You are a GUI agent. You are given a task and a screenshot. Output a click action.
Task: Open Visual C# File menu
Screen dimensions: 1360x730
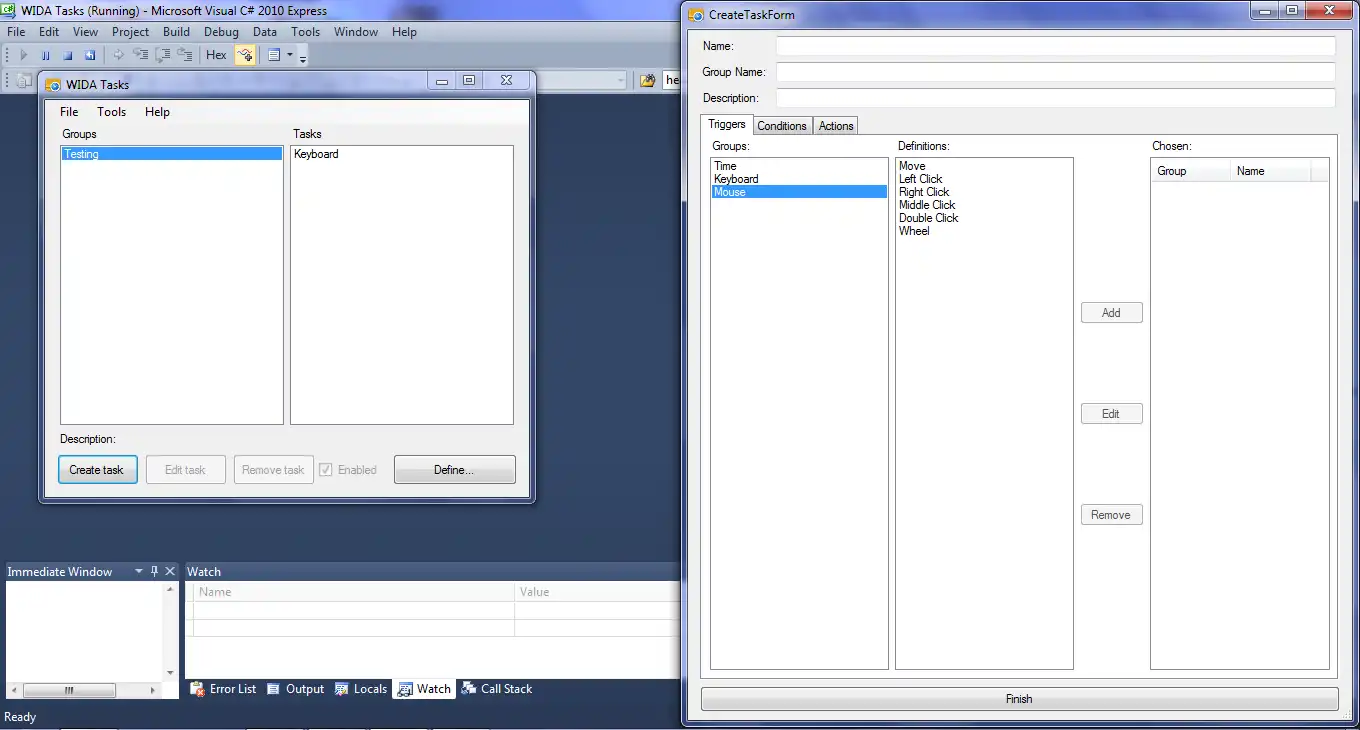click(x=16, y=32)
